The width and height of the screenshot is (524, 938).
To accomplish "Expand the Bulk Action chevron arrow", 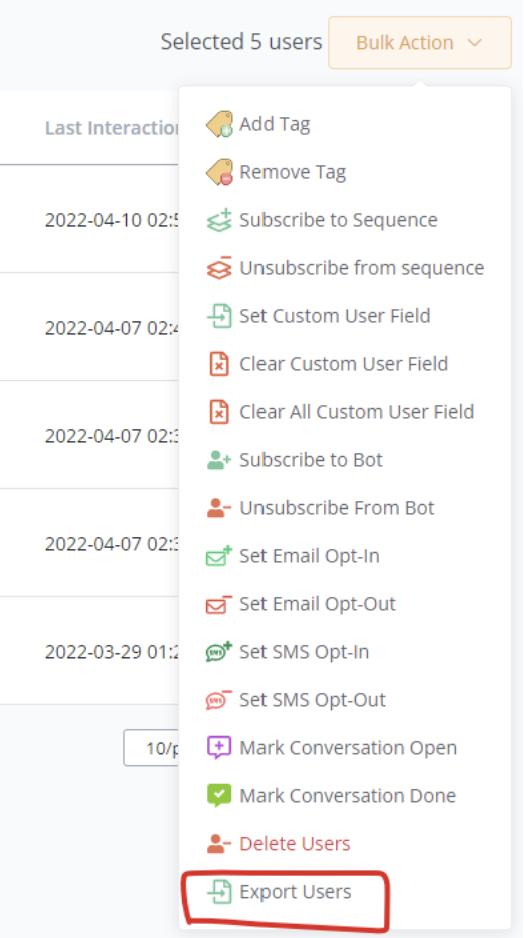I will tap(475, 42).
